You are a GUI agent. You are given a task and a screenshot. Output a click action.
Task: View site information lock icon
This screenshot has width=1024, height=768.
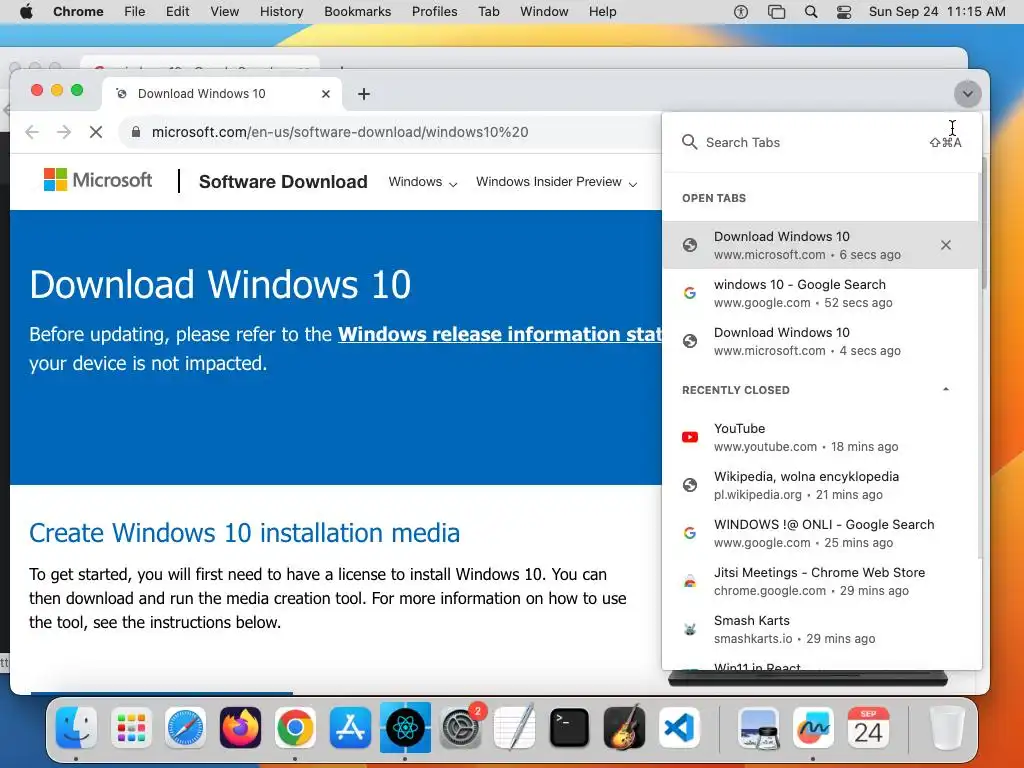[136, 132]
